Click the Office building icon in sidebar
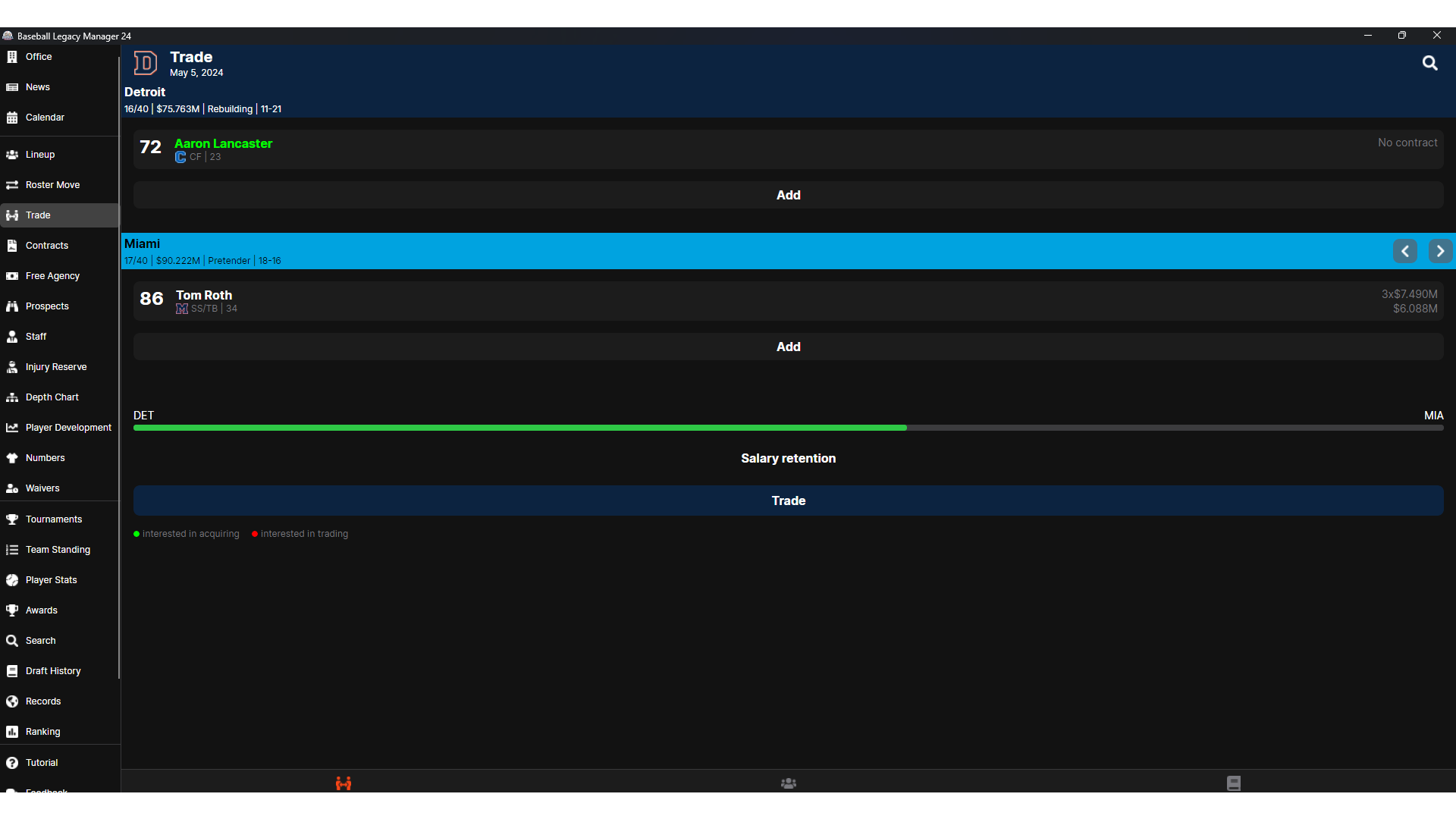This screenshot has width=1456, height=819. [x=12, y=57]
